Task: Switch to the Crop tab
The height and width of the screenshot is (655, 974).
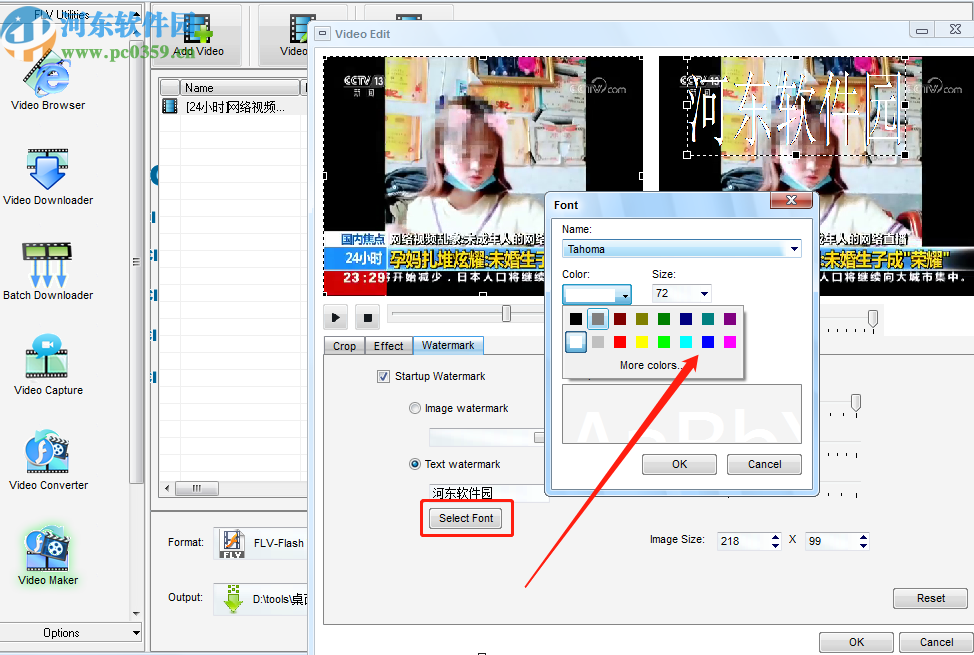Action: (344, 346)
